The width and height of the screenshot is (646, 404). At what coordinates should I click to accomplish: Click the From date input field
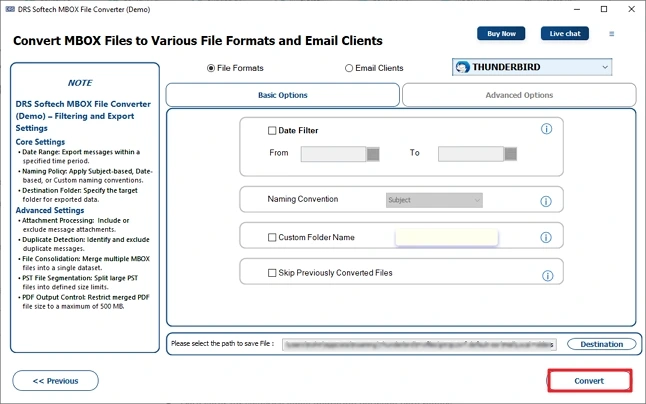click(333, 154)
